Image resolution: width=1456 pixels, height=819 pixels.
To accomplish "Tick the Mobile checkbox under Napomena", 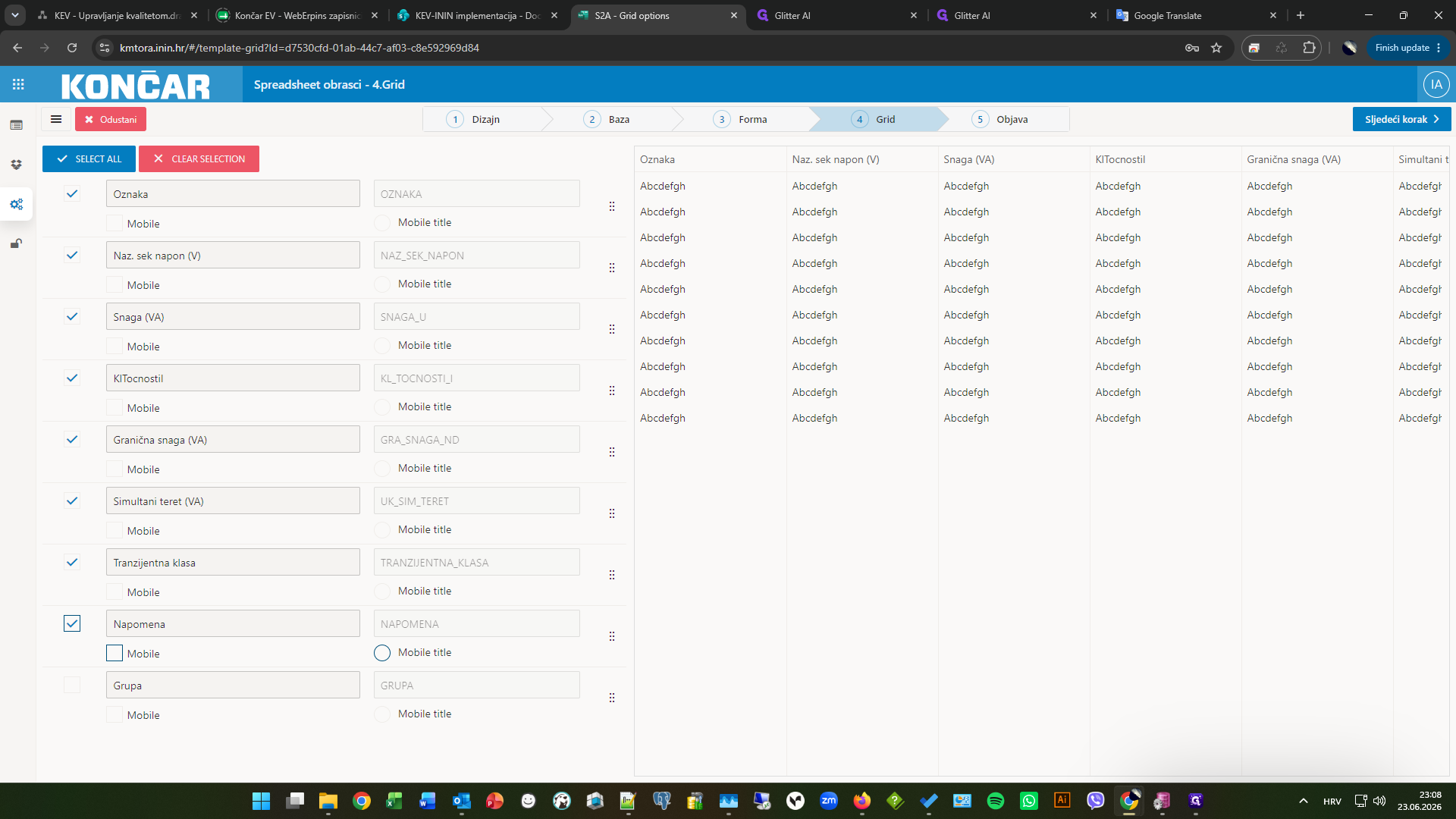I will click(x=115, y=653).
